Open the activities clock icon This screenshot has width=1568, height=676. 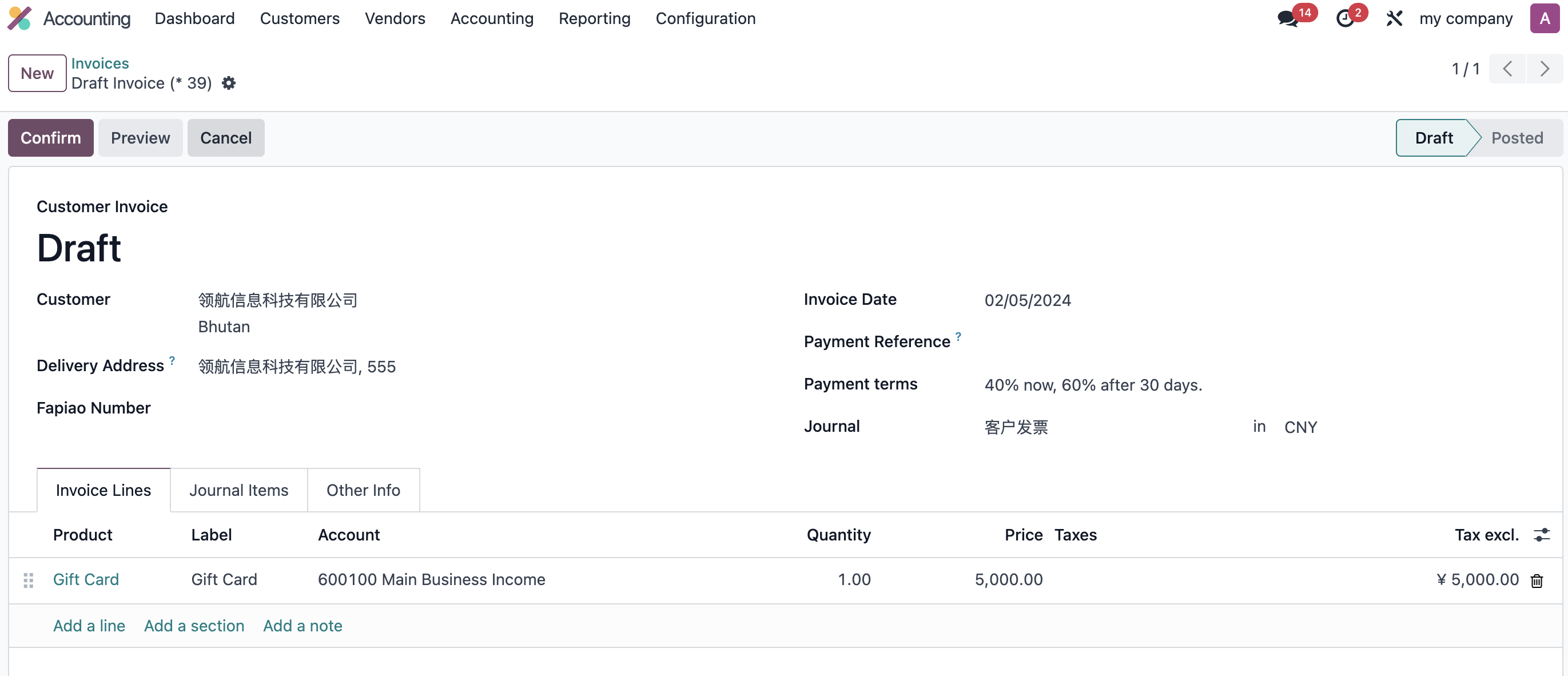tap(1344, 19)
